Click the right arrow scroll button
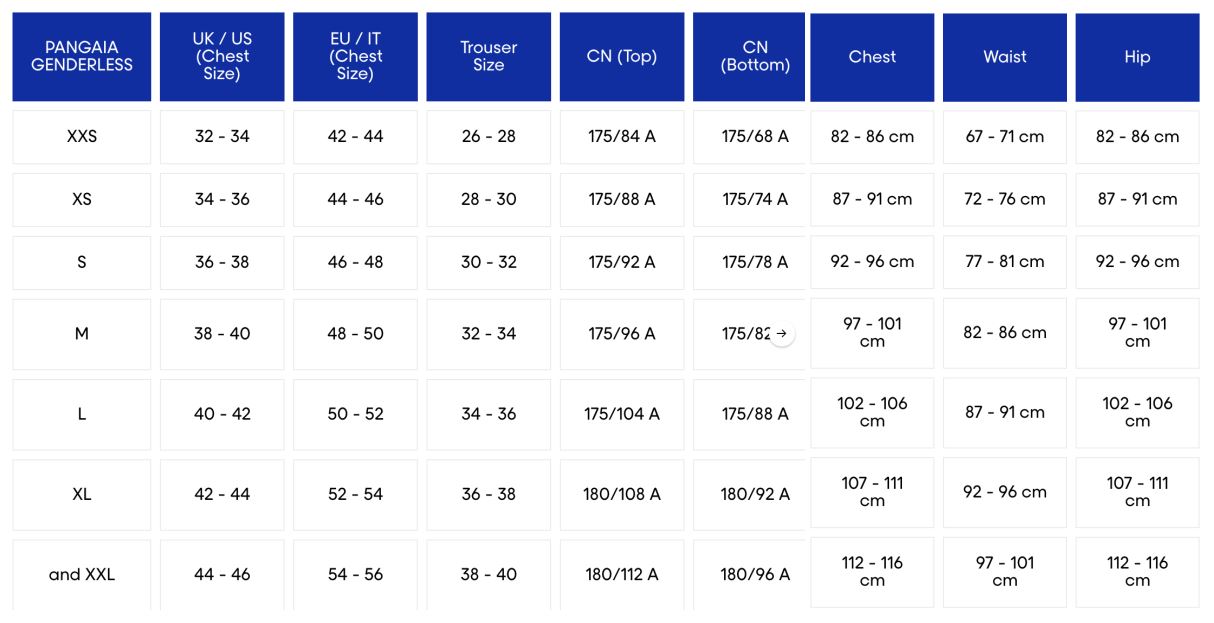Viewport: 1214px width, 623px height. point(782,334)
